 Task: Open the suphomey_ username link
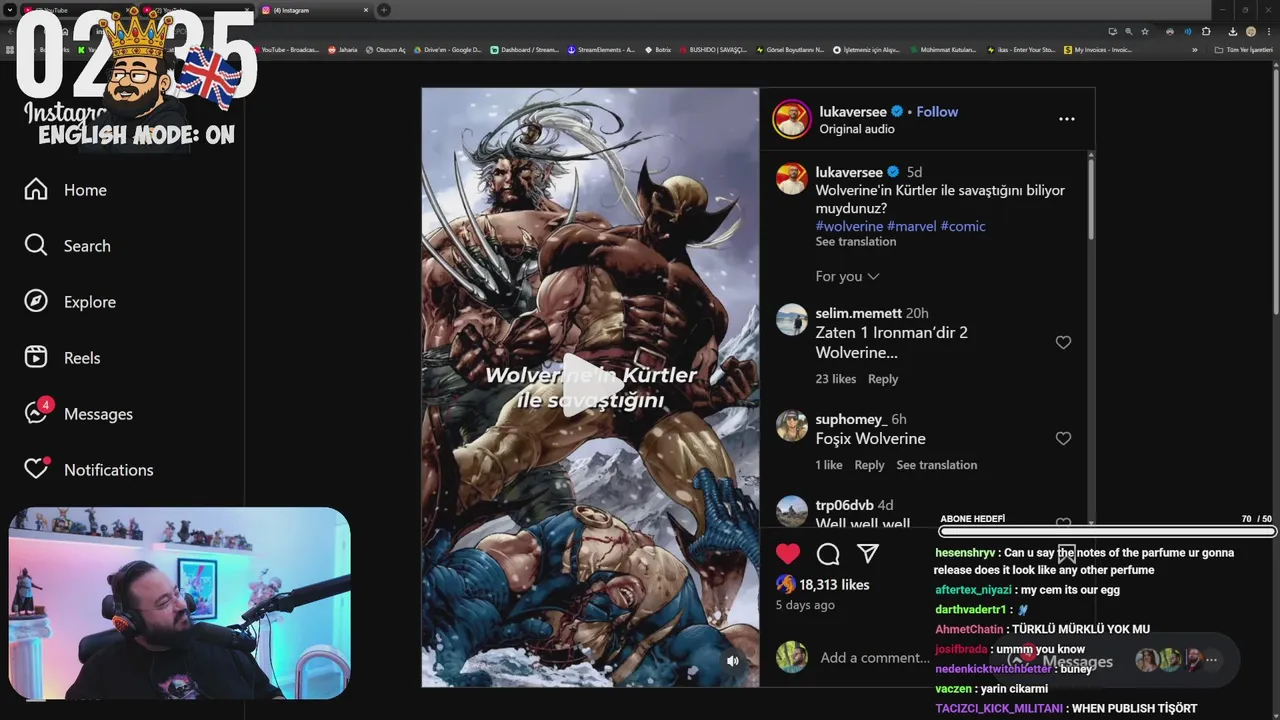coord(851,419)
